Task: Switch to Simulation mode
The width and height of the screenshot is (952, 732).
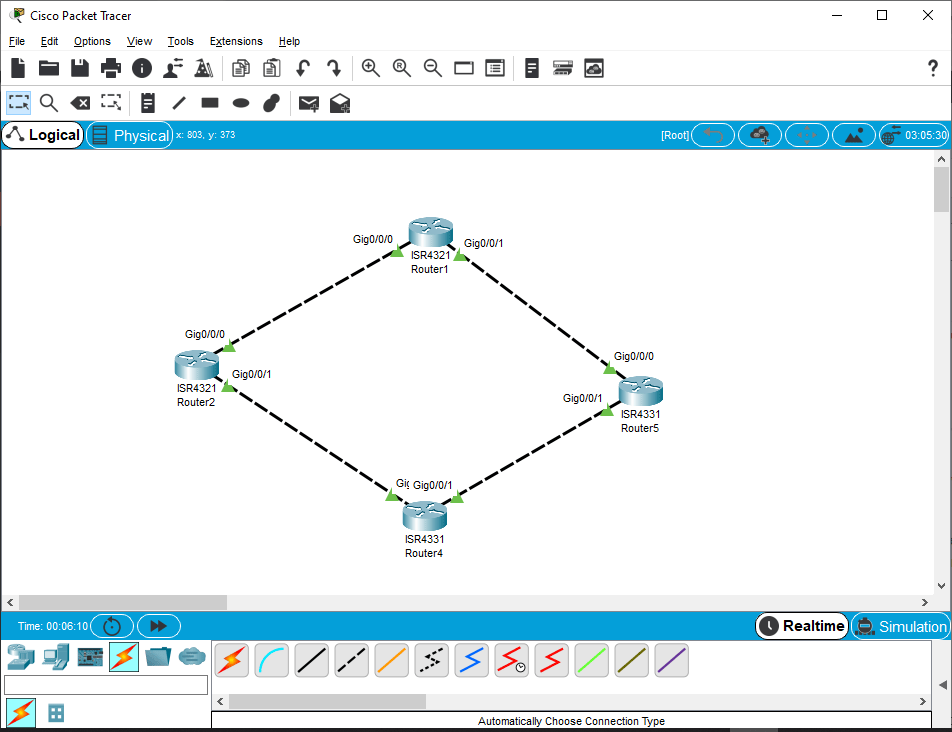Action: tap(901, 626)
